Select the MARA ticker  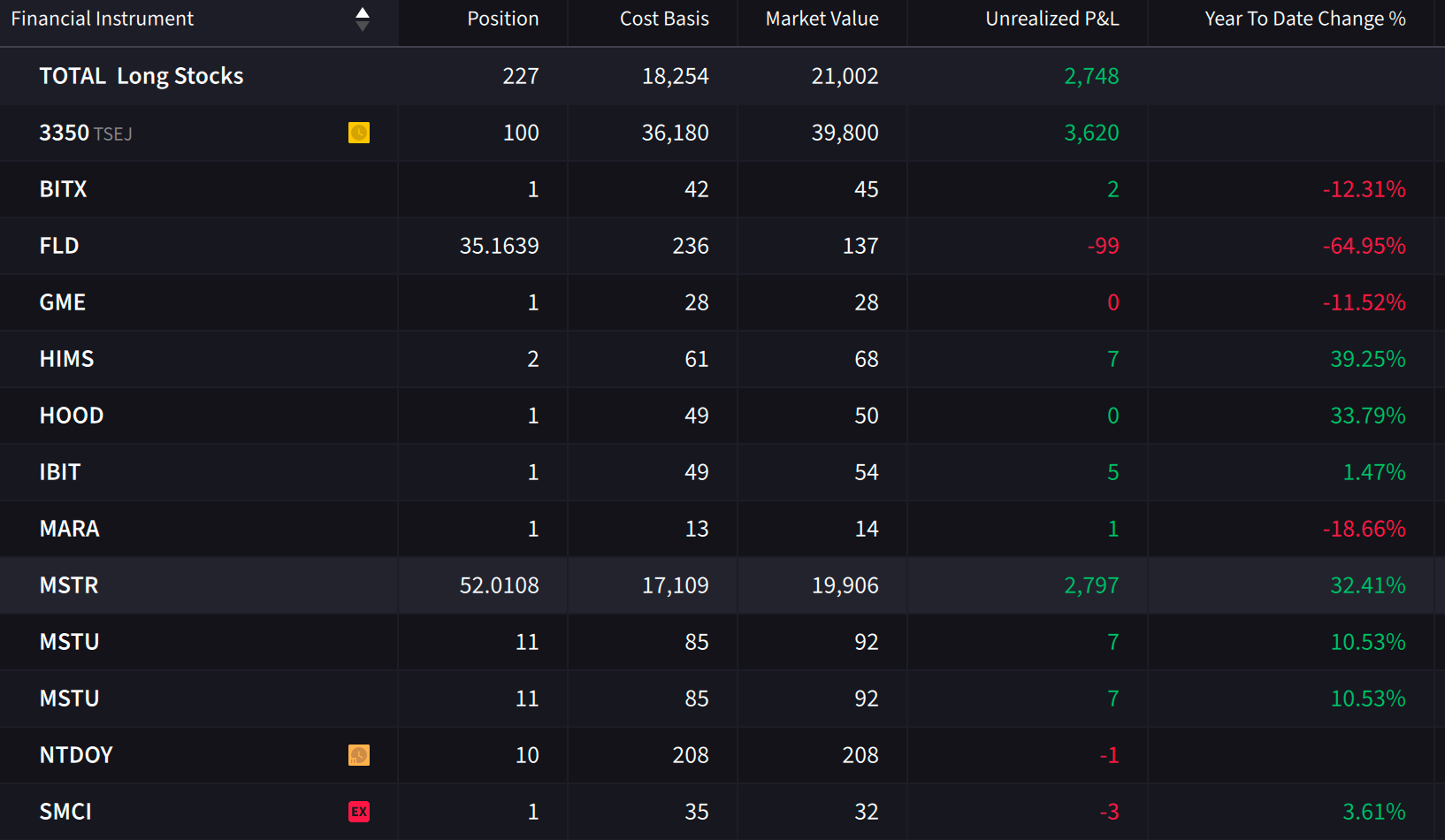point(69,529)
